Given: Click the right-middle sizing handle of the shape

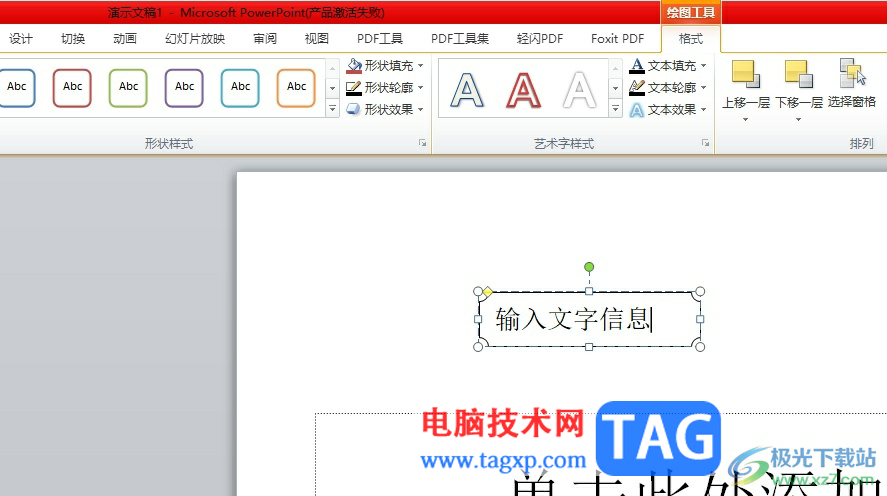Looking at the screenshot, I should pyautogui.click(x=700, y=319).
